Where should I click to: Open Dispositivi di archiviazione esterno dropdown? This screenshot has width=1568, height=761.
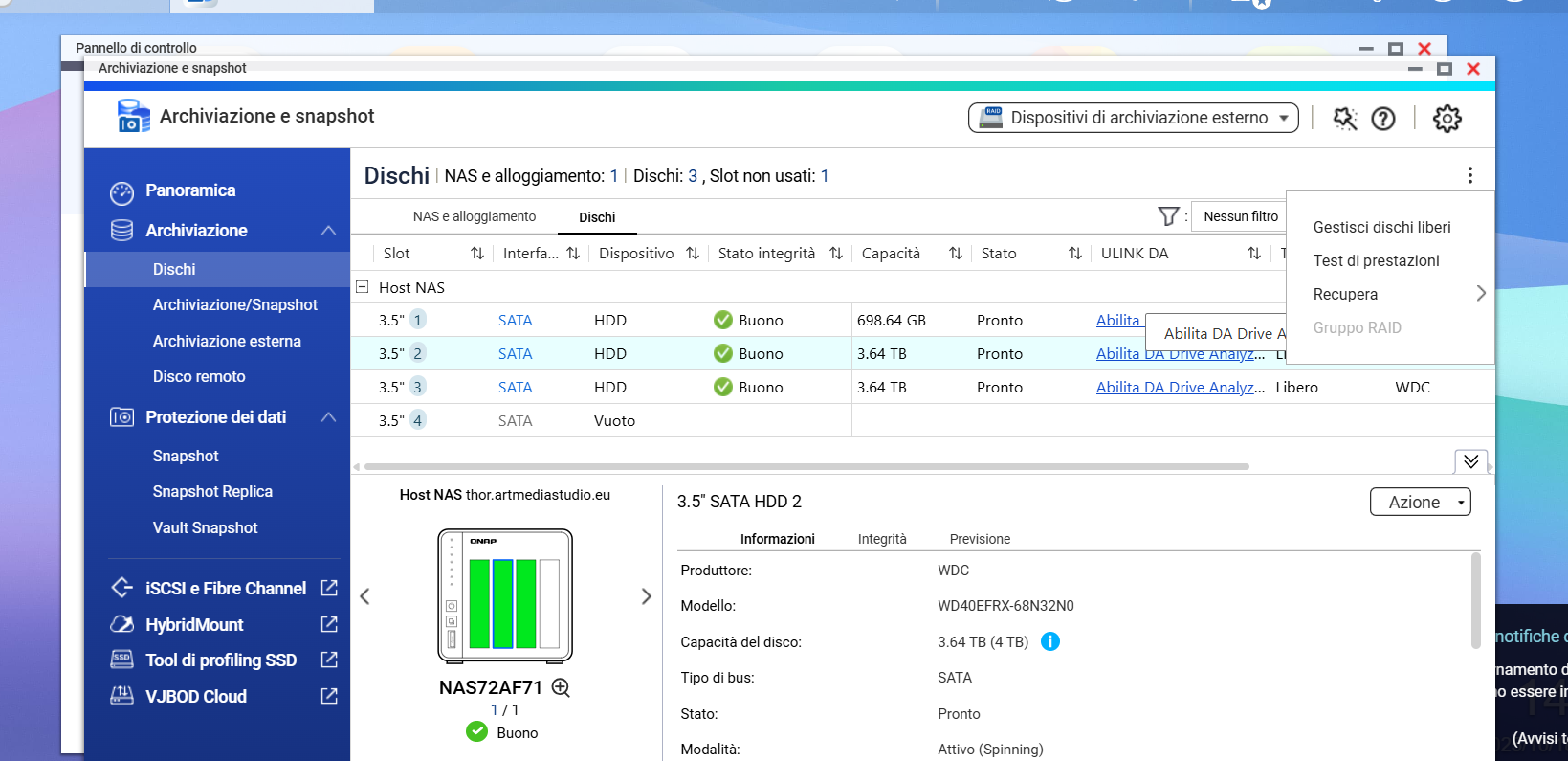click(x=1133, y=118)
